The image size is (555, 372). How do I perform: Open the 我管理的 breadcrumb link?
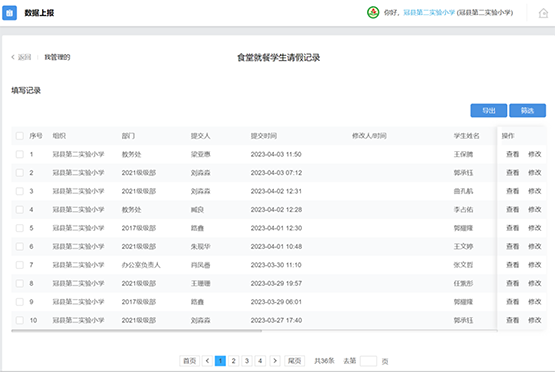(57, 57)
